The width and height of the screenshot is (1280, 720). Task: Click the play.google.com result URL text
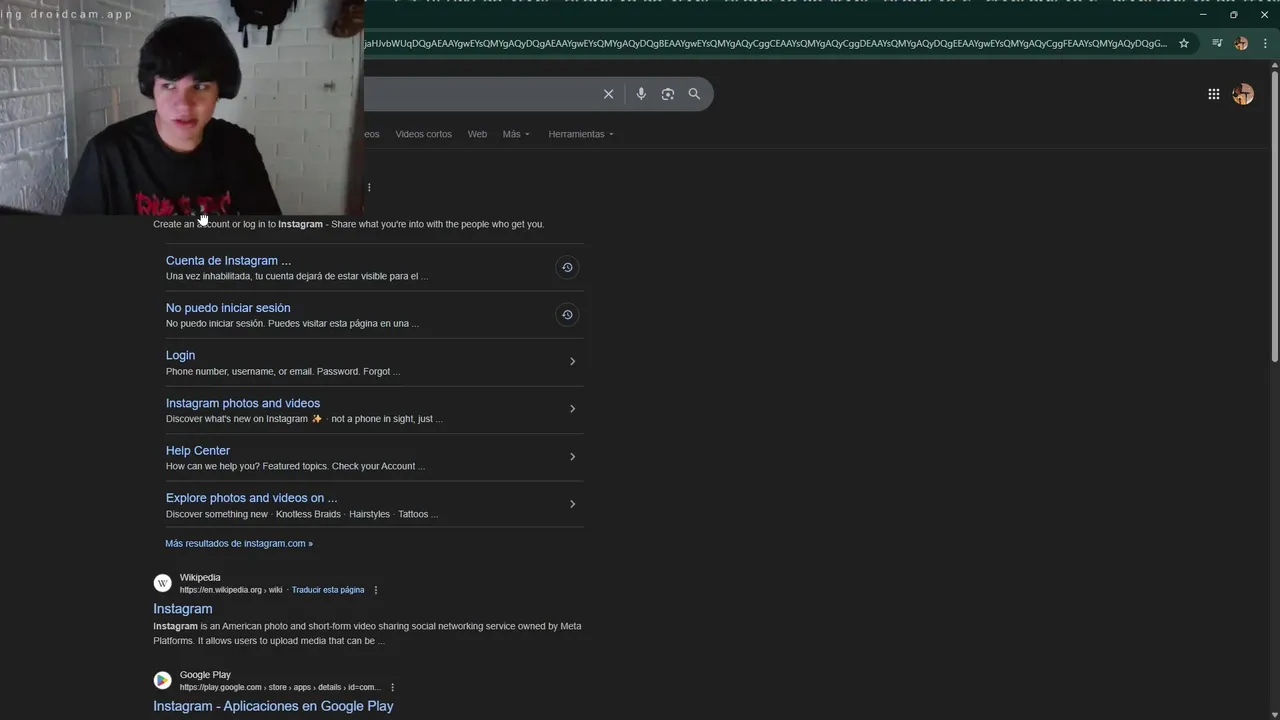[280, 687]
